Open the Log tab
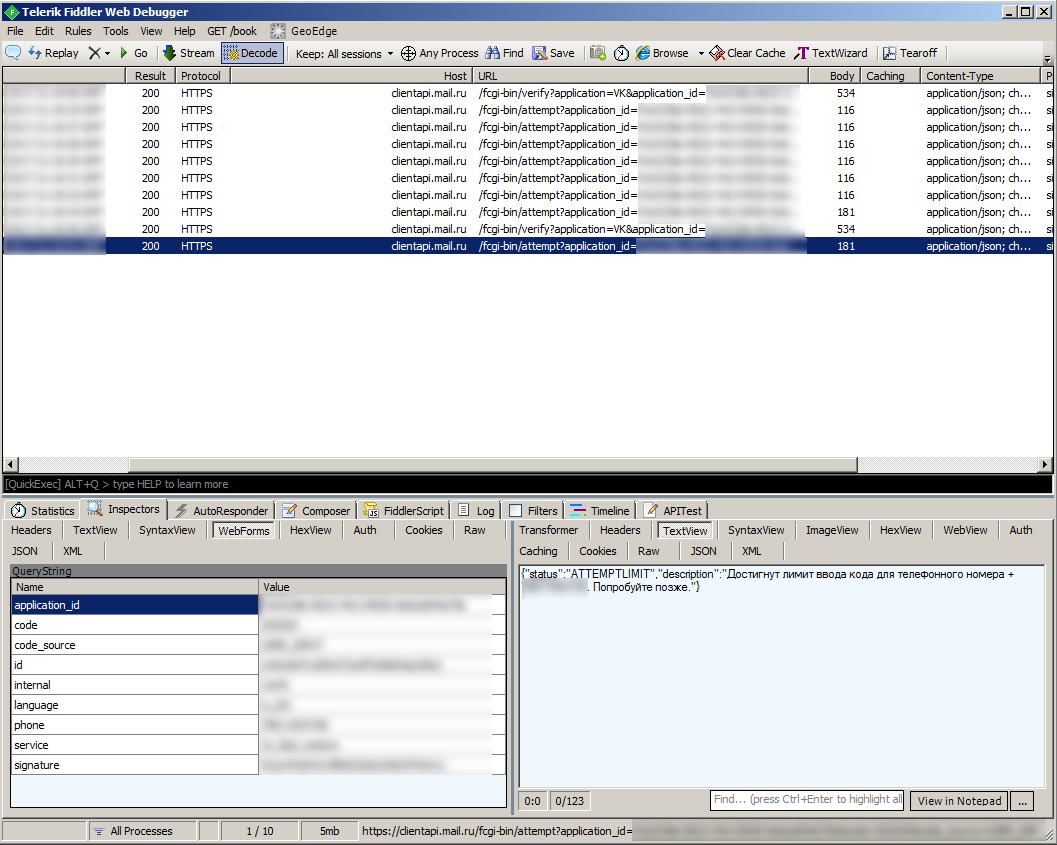 (477, 511)
